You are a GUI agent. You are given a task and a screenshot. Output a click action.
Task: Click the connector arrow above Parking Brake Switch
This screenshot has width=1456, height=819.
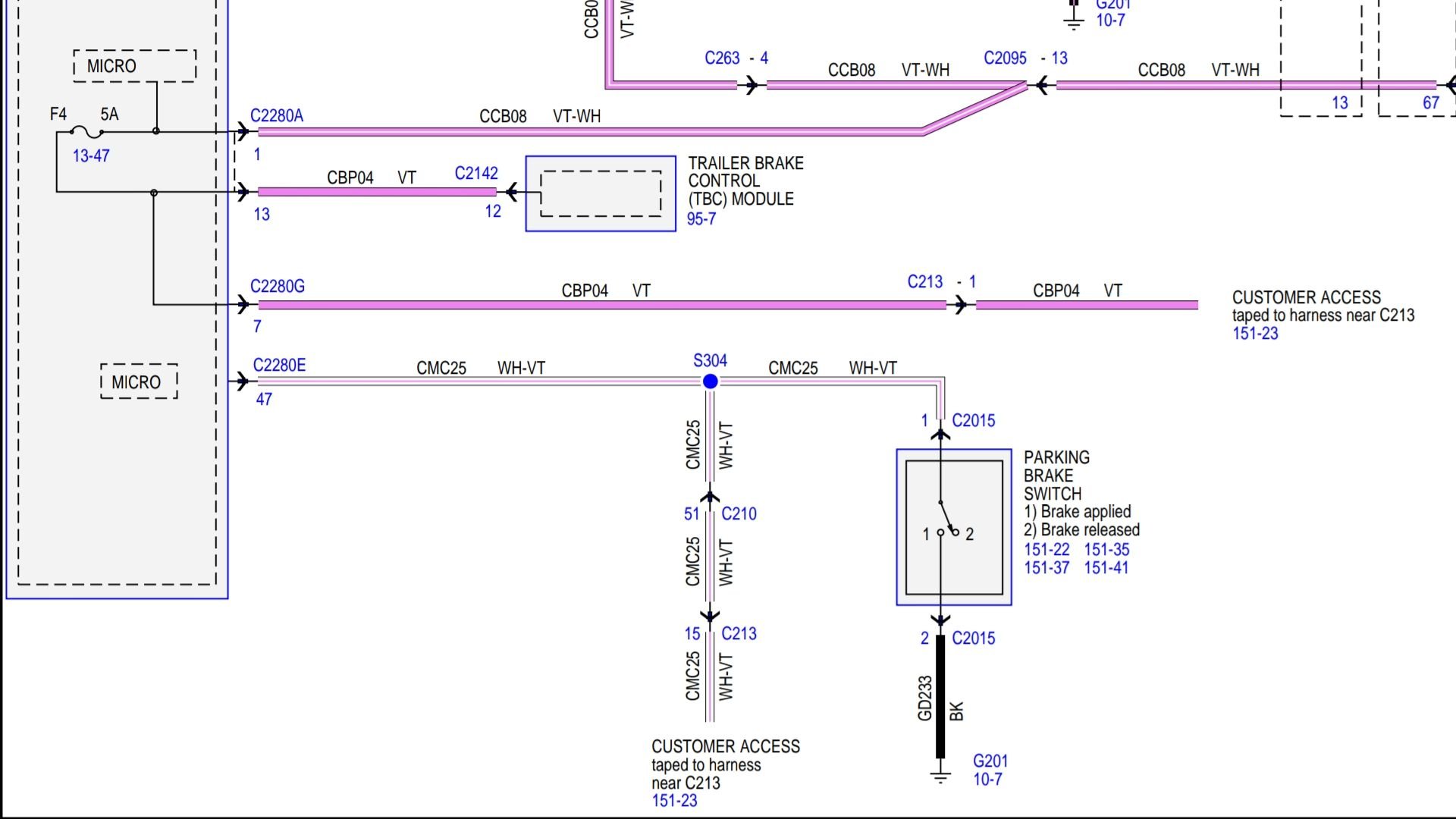[x=940, y=433]
